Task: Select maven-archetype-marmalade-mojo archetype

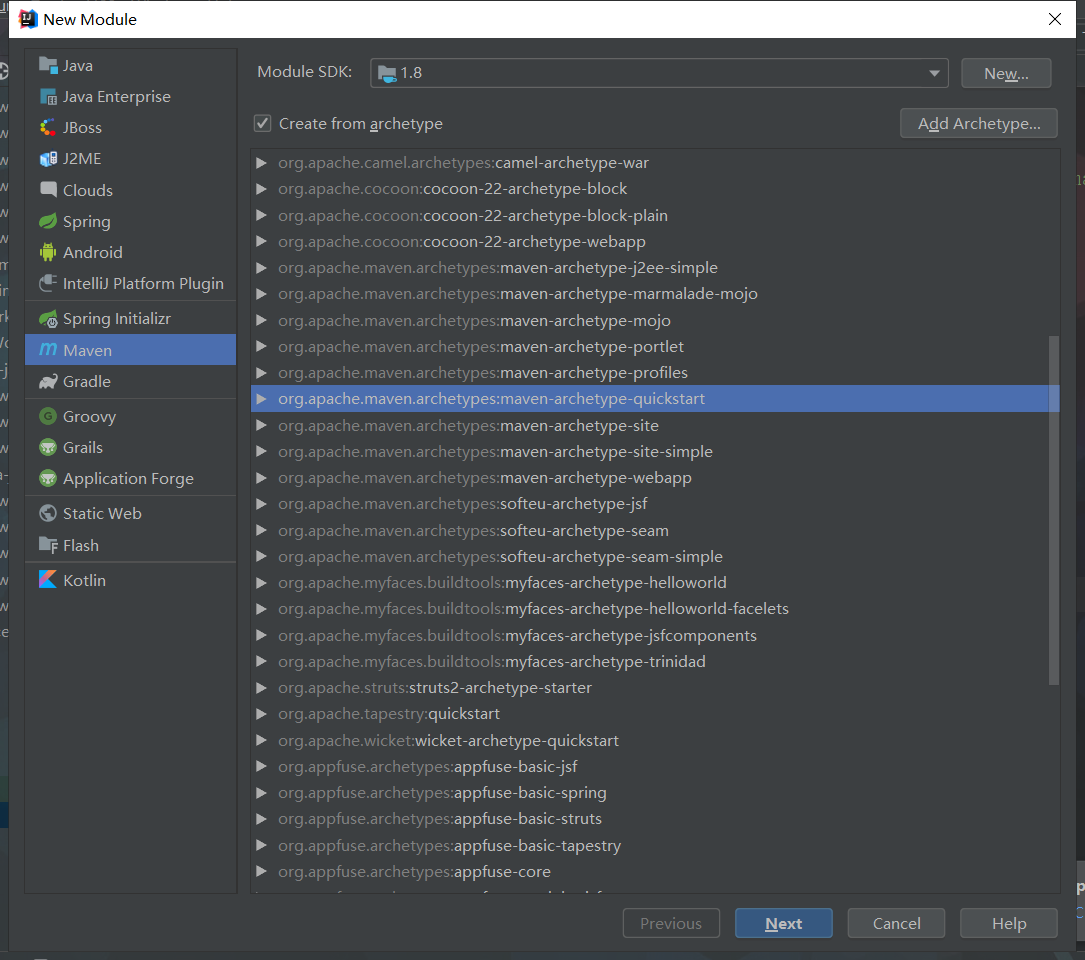Action: click(655, 293)
